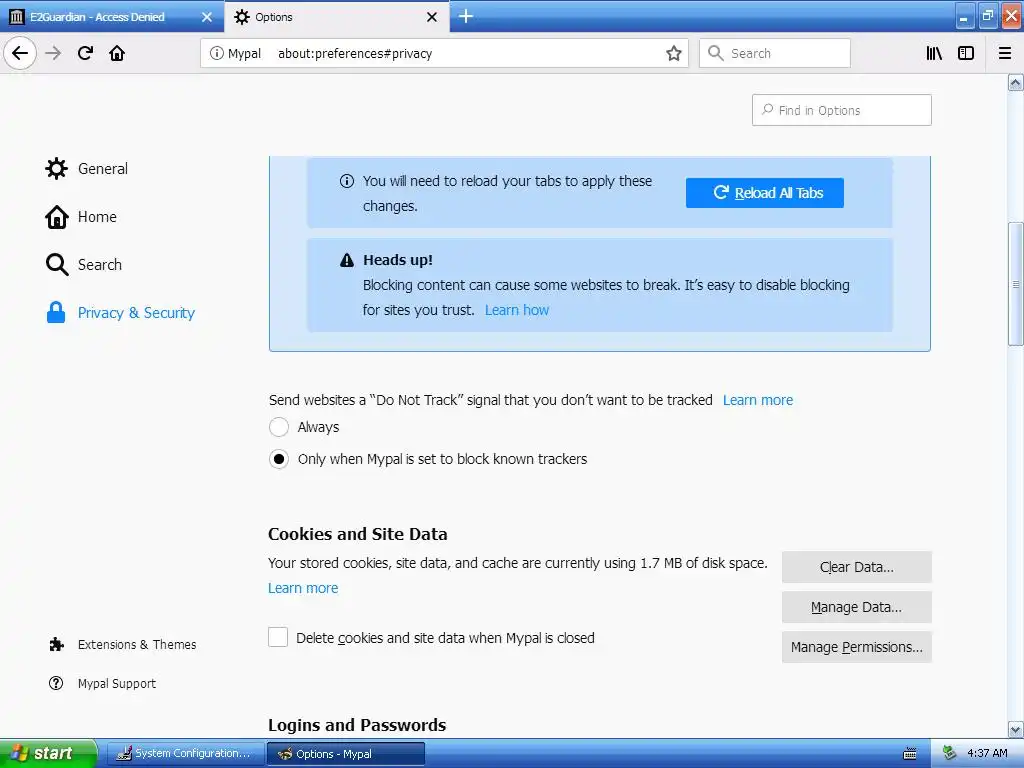Switch to System Configuration taskbar window
1024x768 pixels.
click(185, 753)
